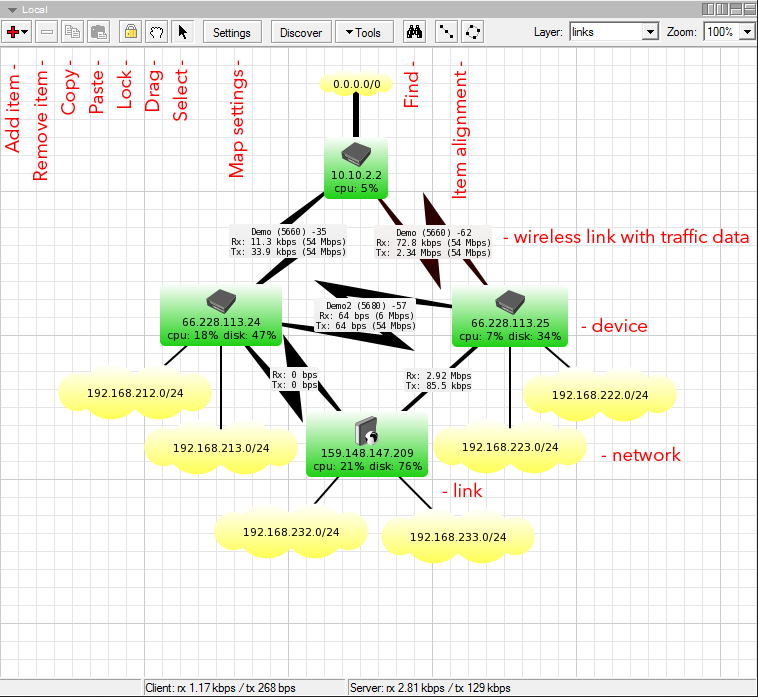Click the panel layout buttons in title bar
Screen dimensions: 758x697
coord(729,9)
